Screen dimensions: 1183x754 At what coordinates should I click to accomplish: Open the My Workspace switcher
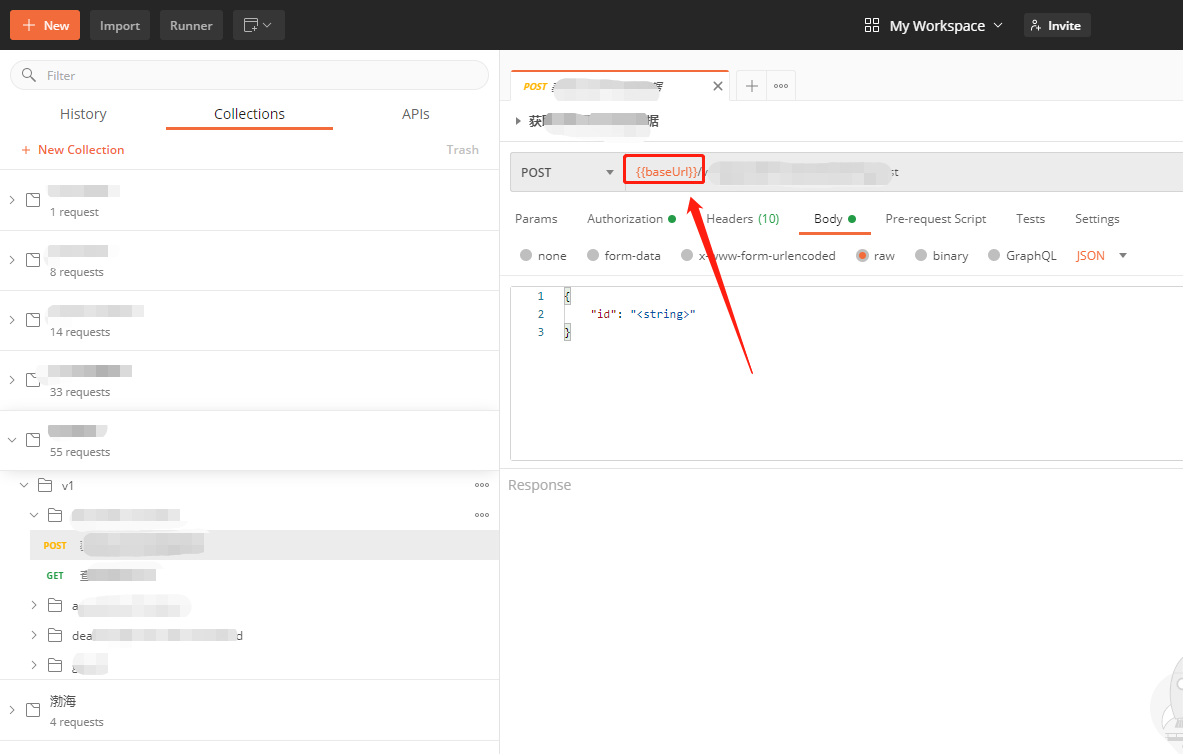pyautogui.click(x=946, y=26)
